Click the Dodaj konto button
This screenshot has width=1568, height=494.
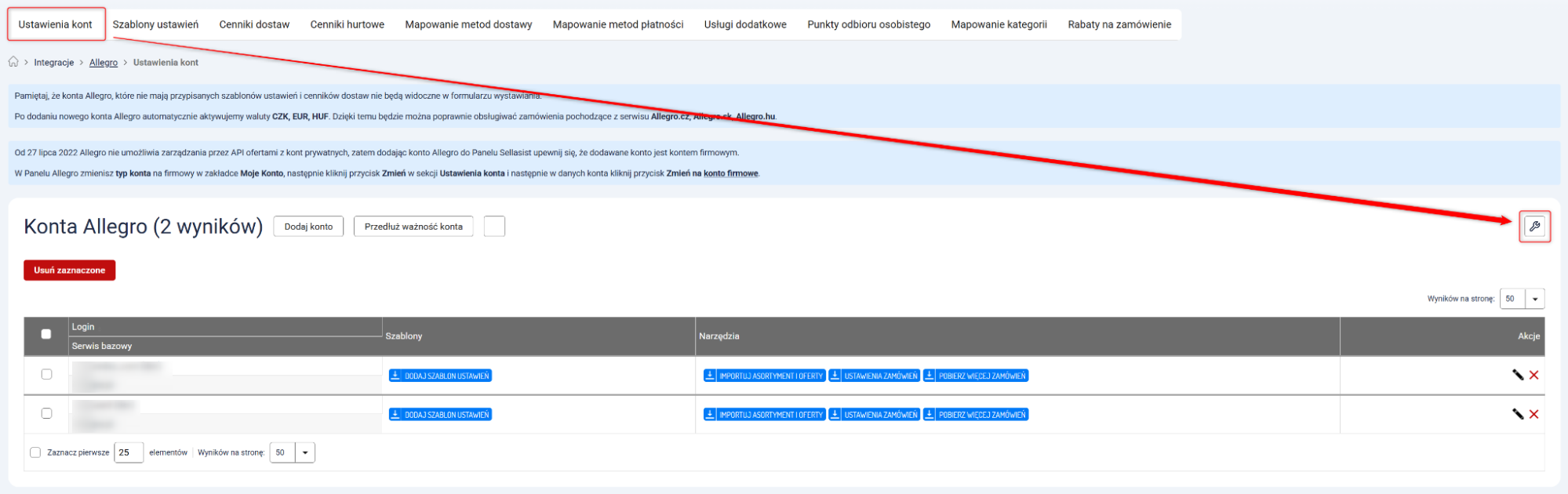308,227
